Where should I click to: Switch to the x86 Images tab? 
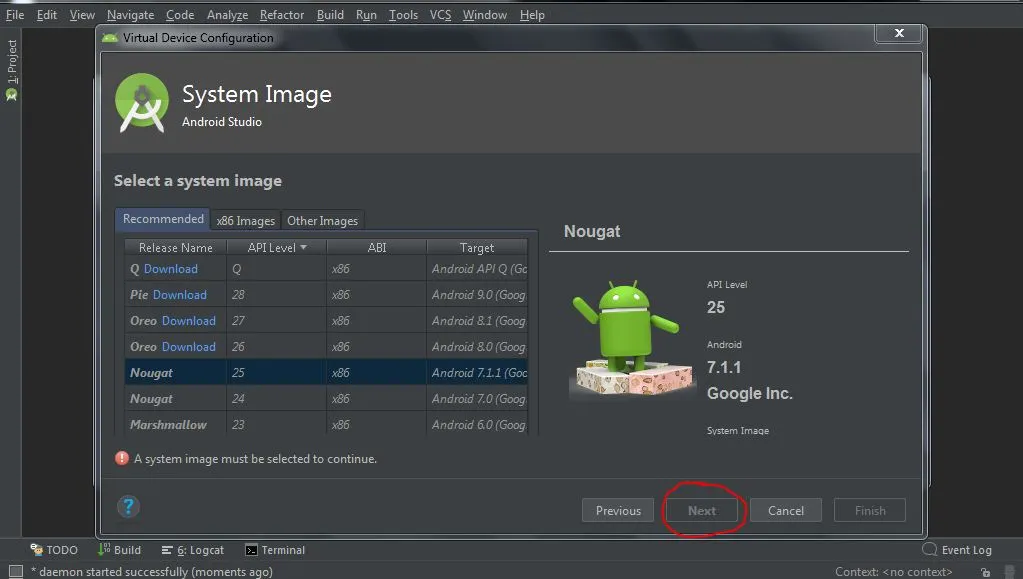pyautogui.click(x=245, y=221)
